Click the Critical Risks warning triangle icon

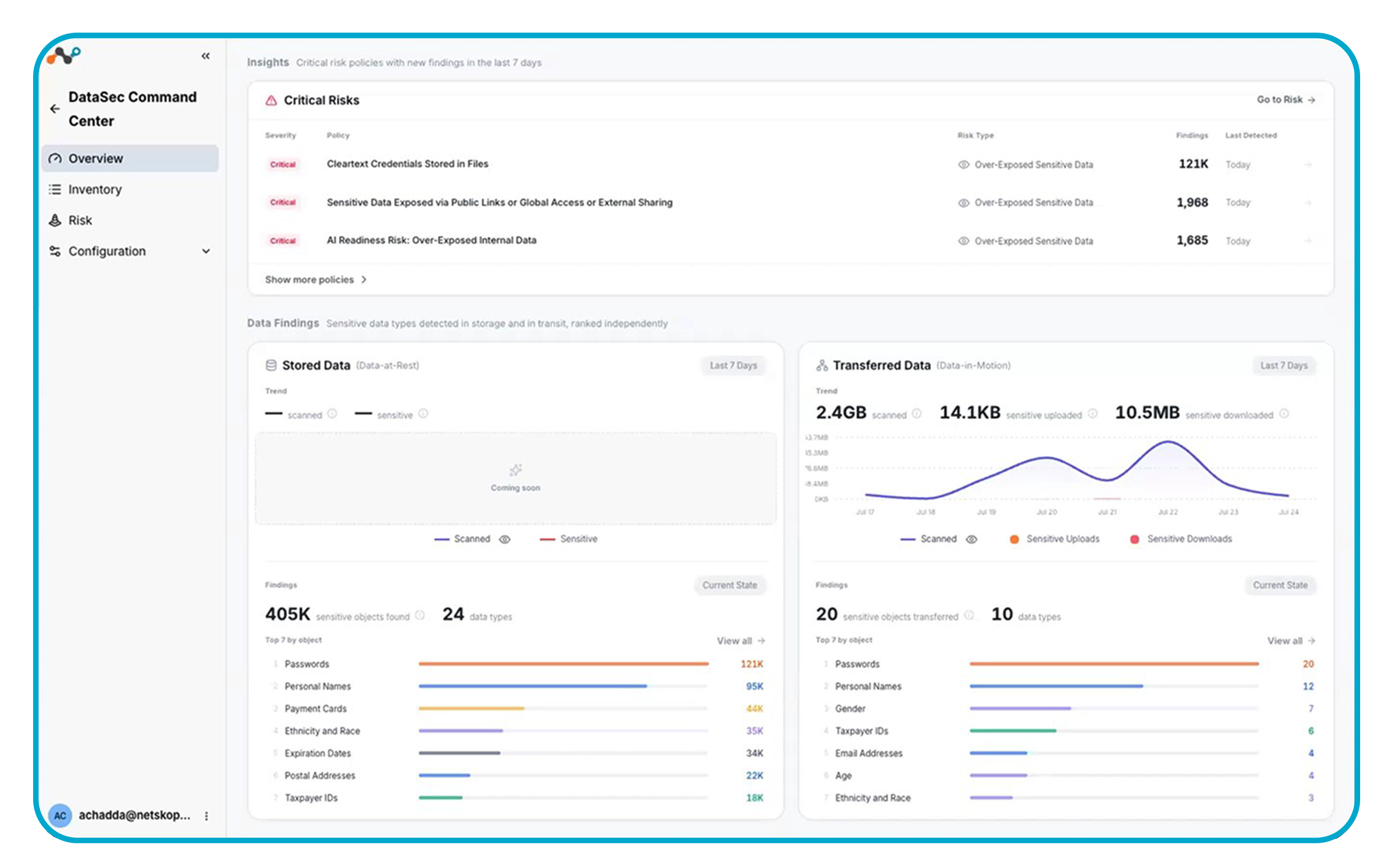point(272,100)
